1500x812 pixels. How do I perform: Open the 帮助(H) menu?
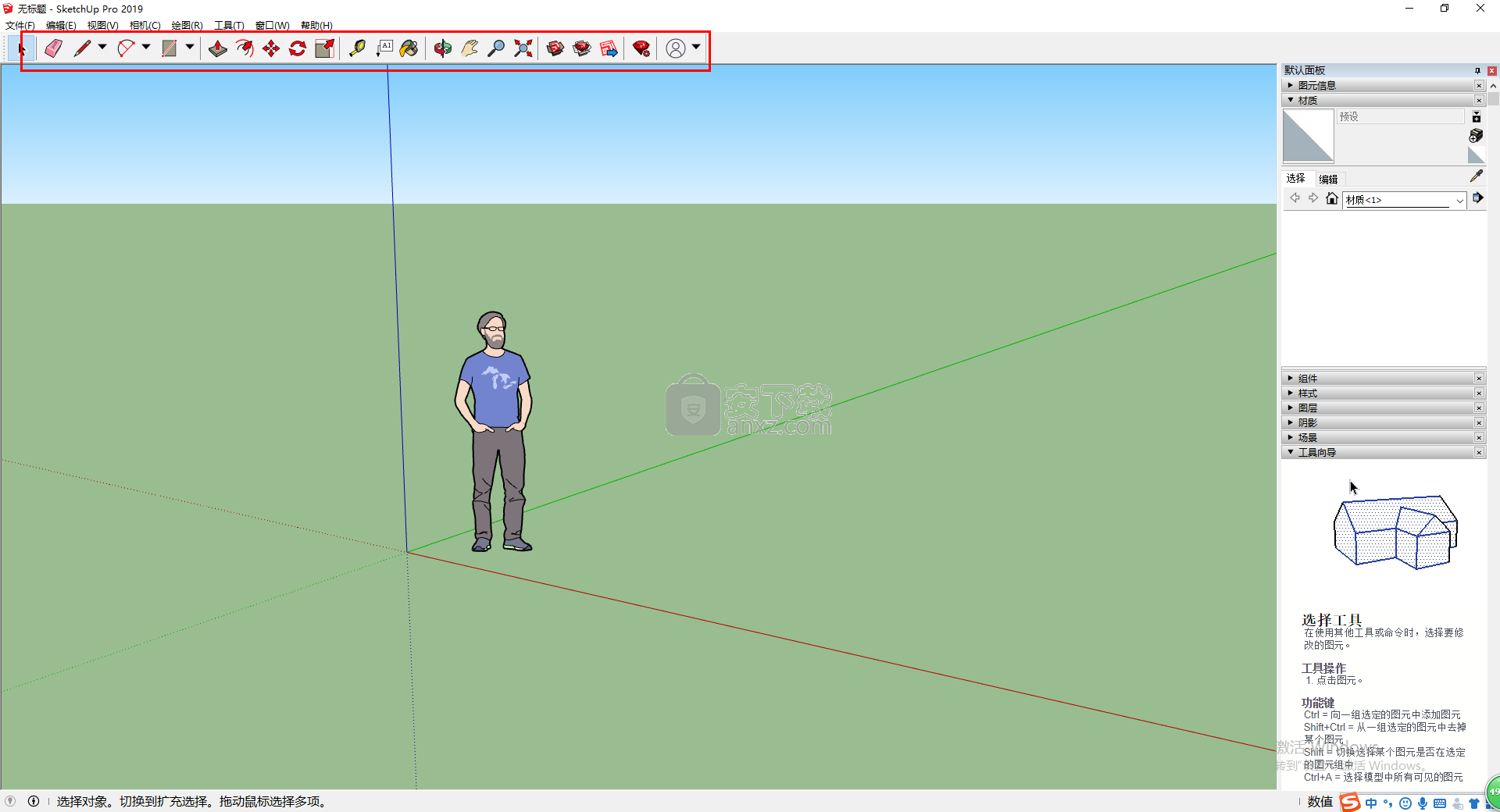(316, 26)
